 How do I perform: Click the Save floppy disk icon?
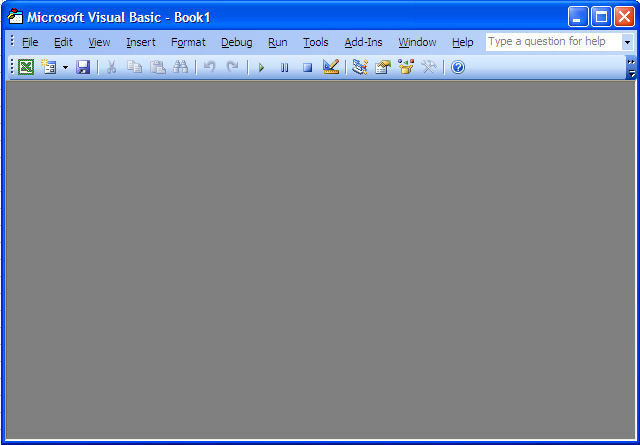pyautogui.click(x=83, y=67)
